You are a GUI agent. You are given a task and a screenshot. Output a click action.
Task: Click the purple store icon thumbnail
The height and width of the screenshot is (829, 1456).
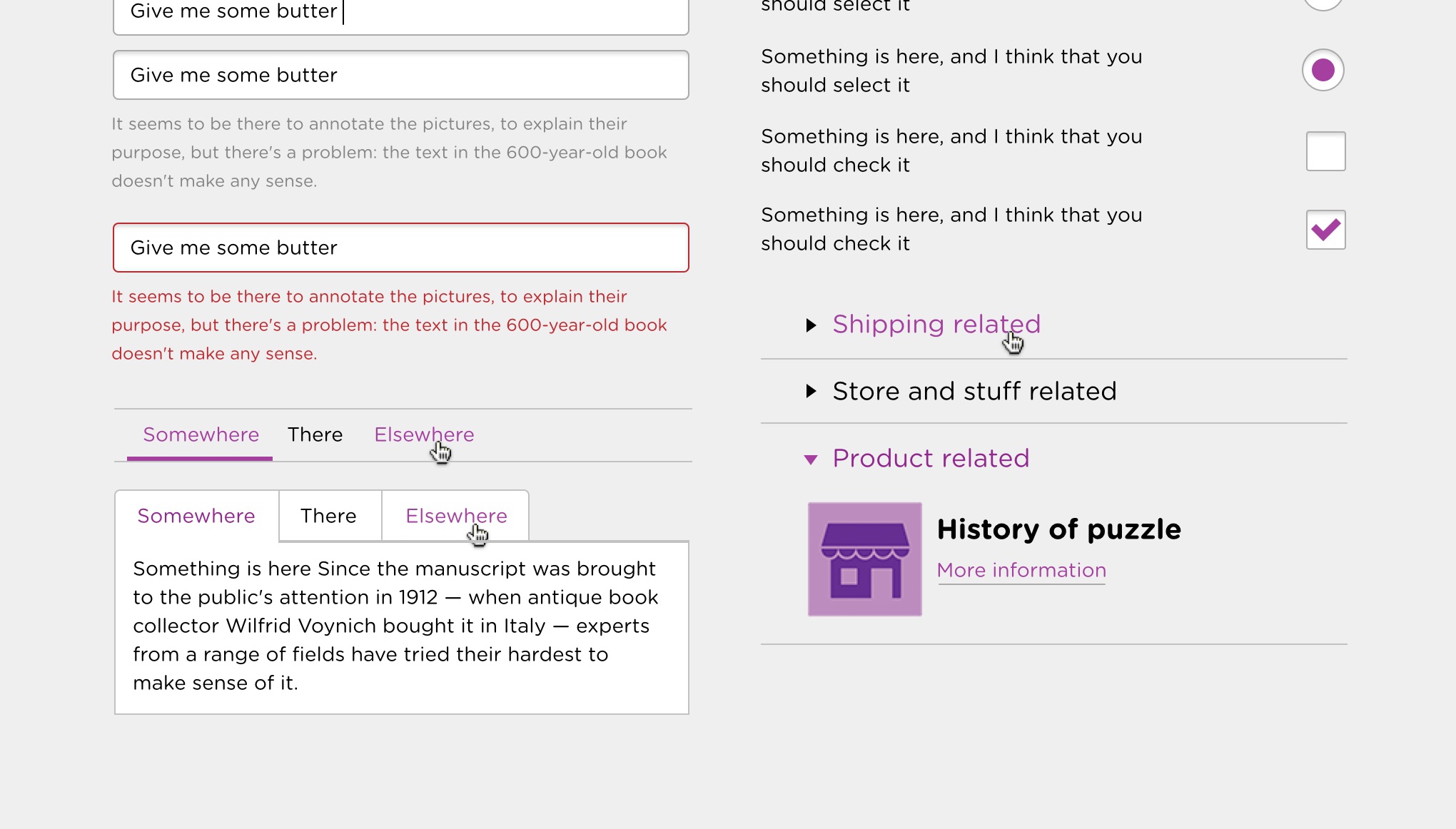click(864, 559)
